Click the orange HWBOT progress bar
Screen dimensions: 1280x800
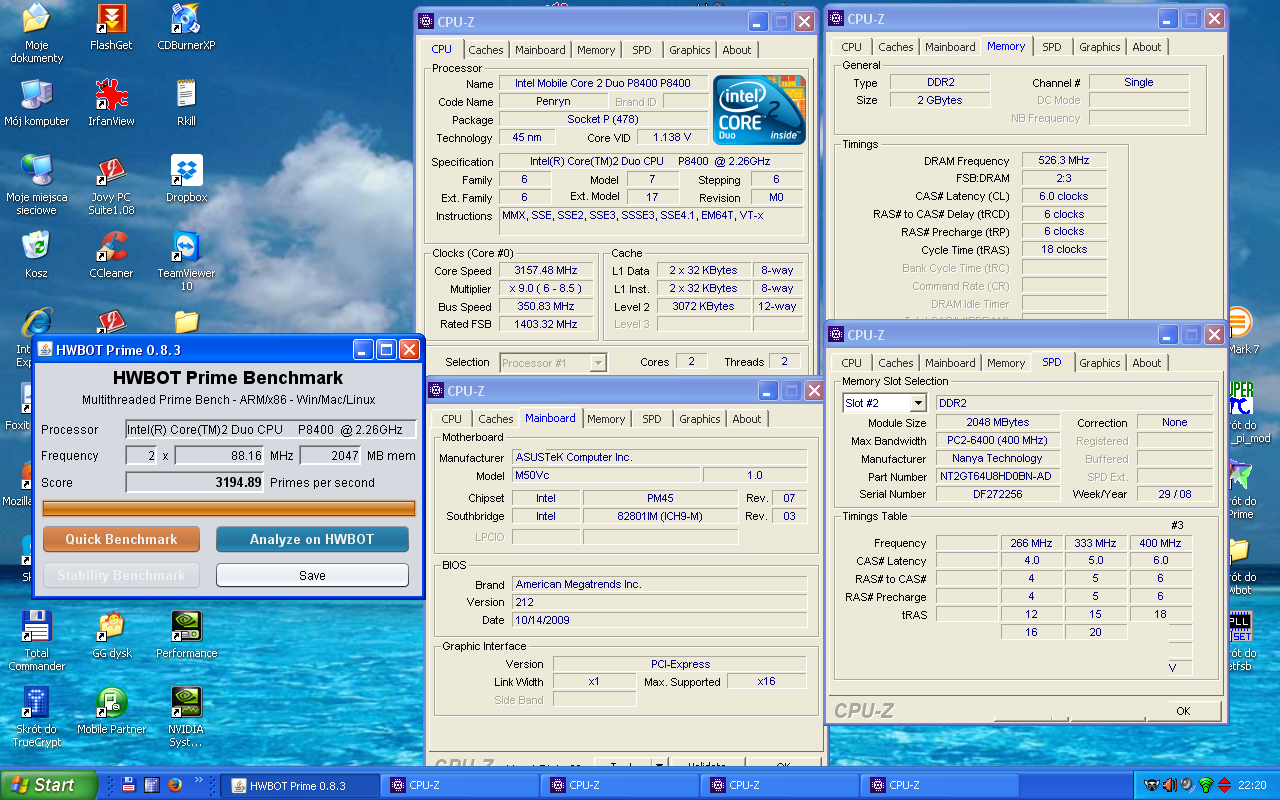tap(228, 508)
